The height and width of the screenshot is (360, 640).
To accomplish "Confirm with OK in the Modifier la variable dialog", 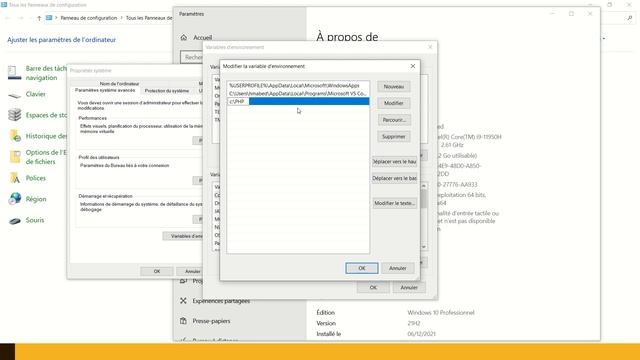I will coord(362,268).
